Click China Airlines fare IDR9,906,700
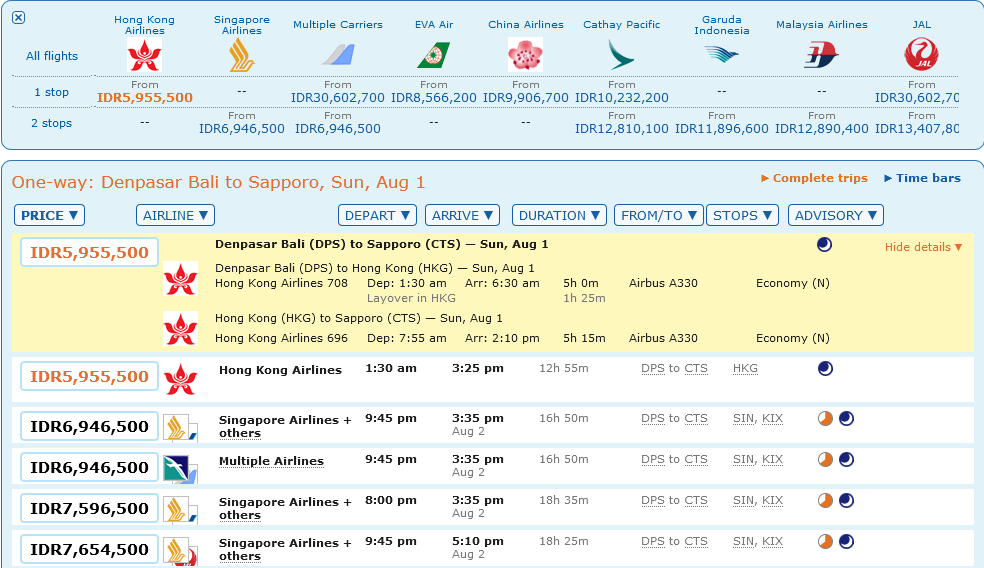The height and width of the screenshot is (568, 984). [525, 98]
